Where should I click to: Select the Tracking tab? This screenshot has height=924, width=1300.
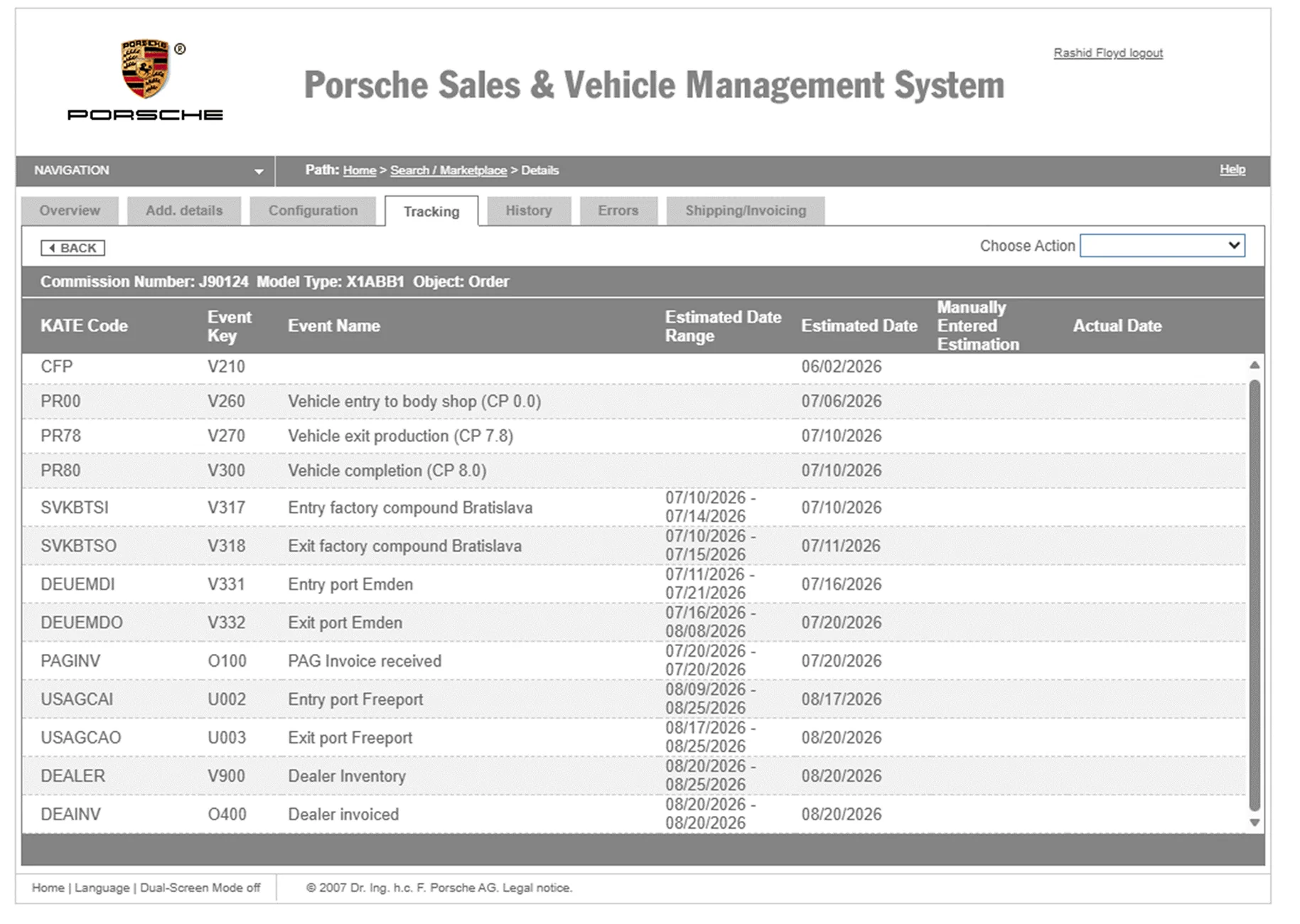(x=431, y=211)
